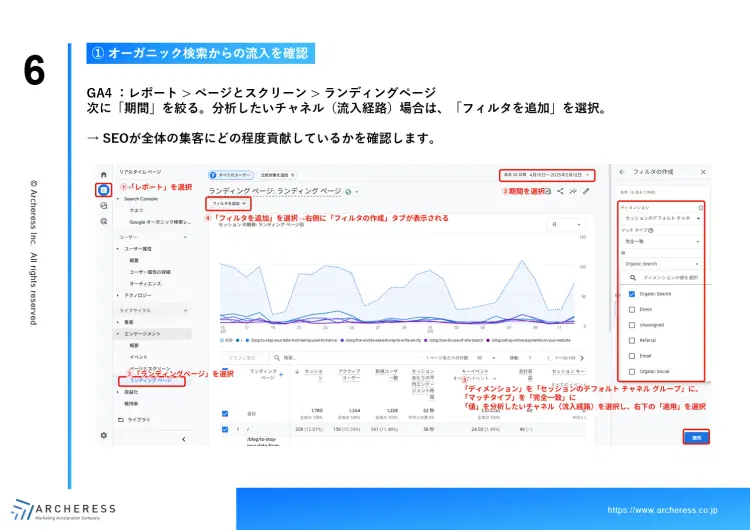Click the compare data icon beside share
The image size is (750, 530).
tap(548, 191)
